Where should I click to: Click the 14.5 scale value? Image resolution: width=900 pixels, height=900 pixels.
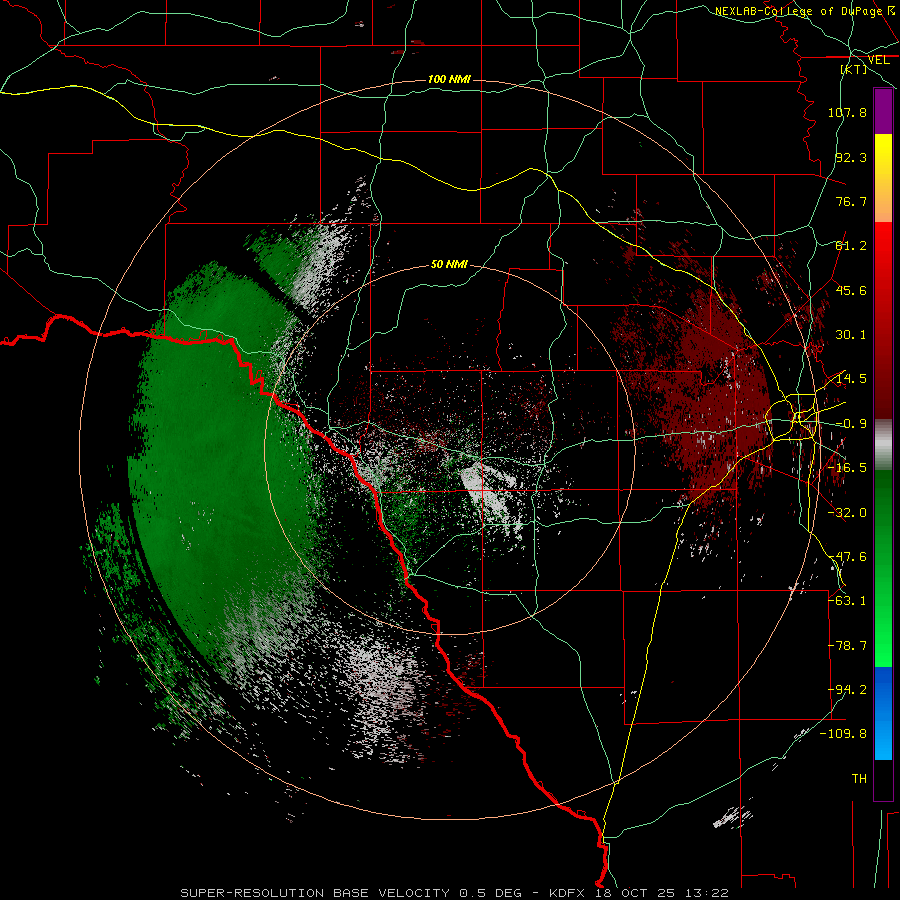pyautogui.click(x=851, y=379)
